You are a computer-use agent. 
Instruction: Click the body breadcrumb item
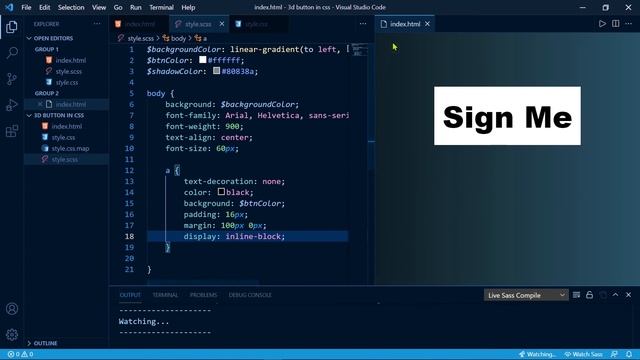[178, 38]
